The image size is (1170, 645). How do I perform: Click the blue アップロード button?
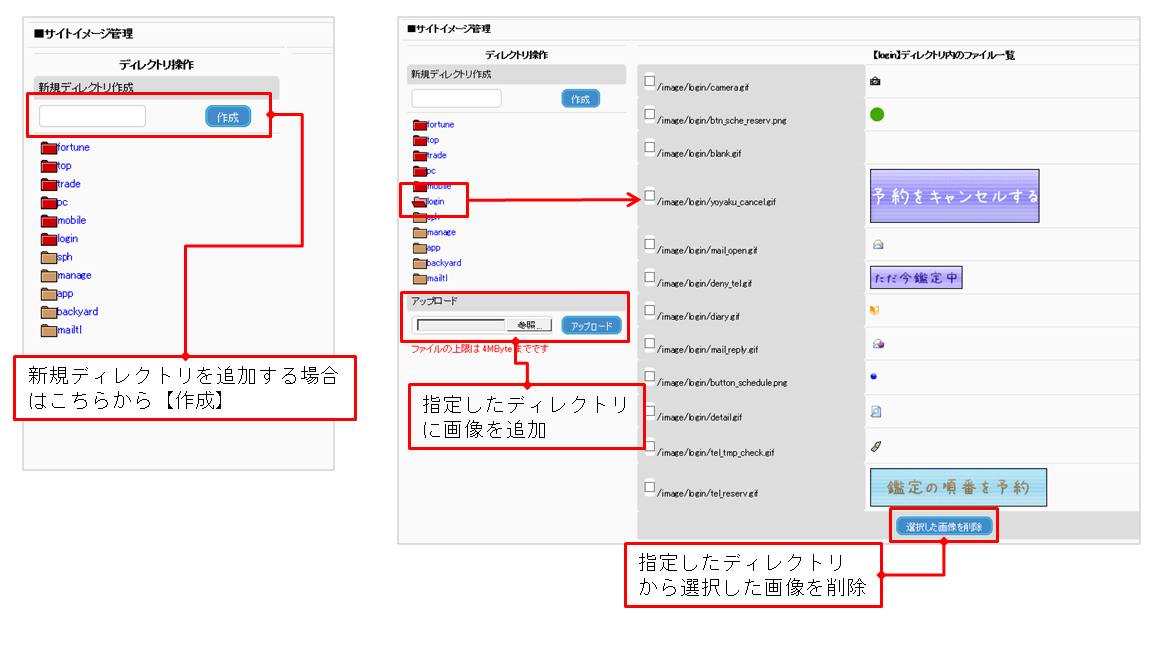pos(591,326)
